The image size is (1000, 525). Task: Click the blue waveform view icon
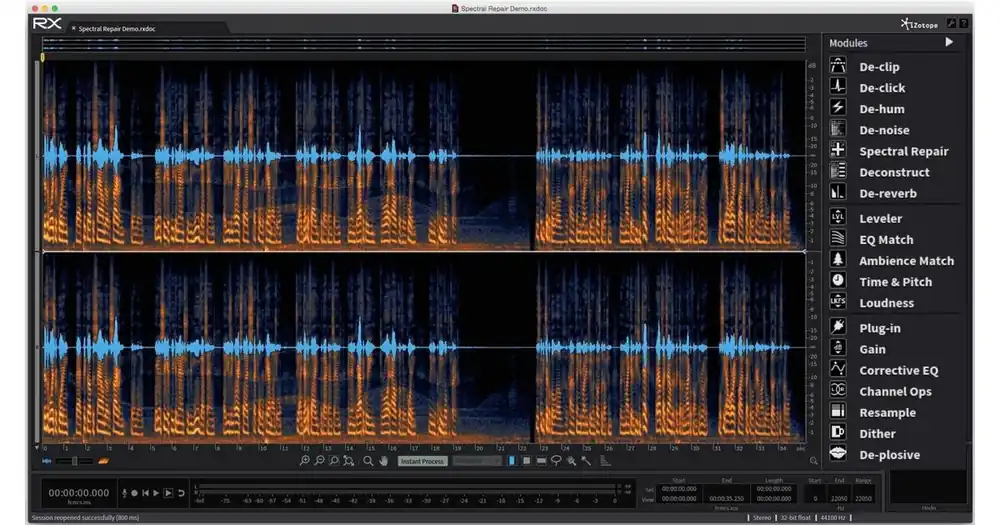pyautogui.click(x=47, y=461)
